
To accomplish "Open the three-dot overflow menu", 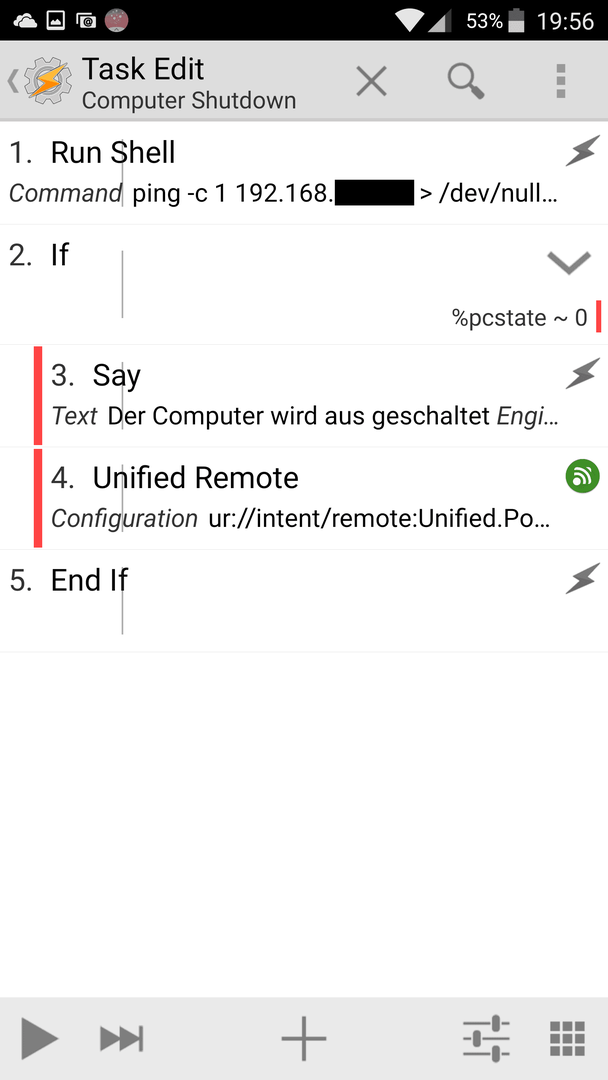I will click(x=561, y=82).
